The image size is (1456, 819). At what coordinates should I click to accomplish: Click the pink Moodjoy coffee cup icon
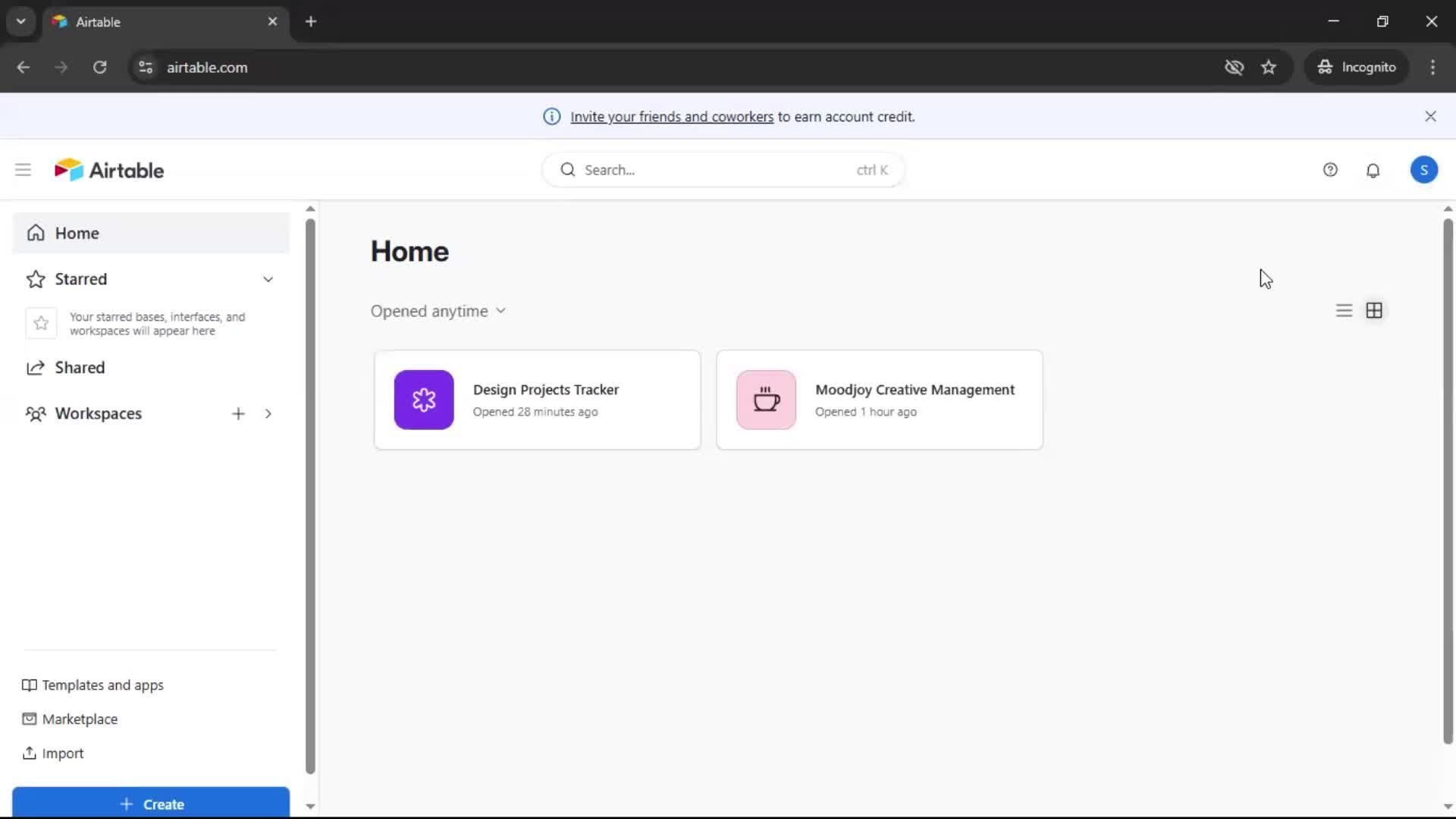[x=766, y=400]
